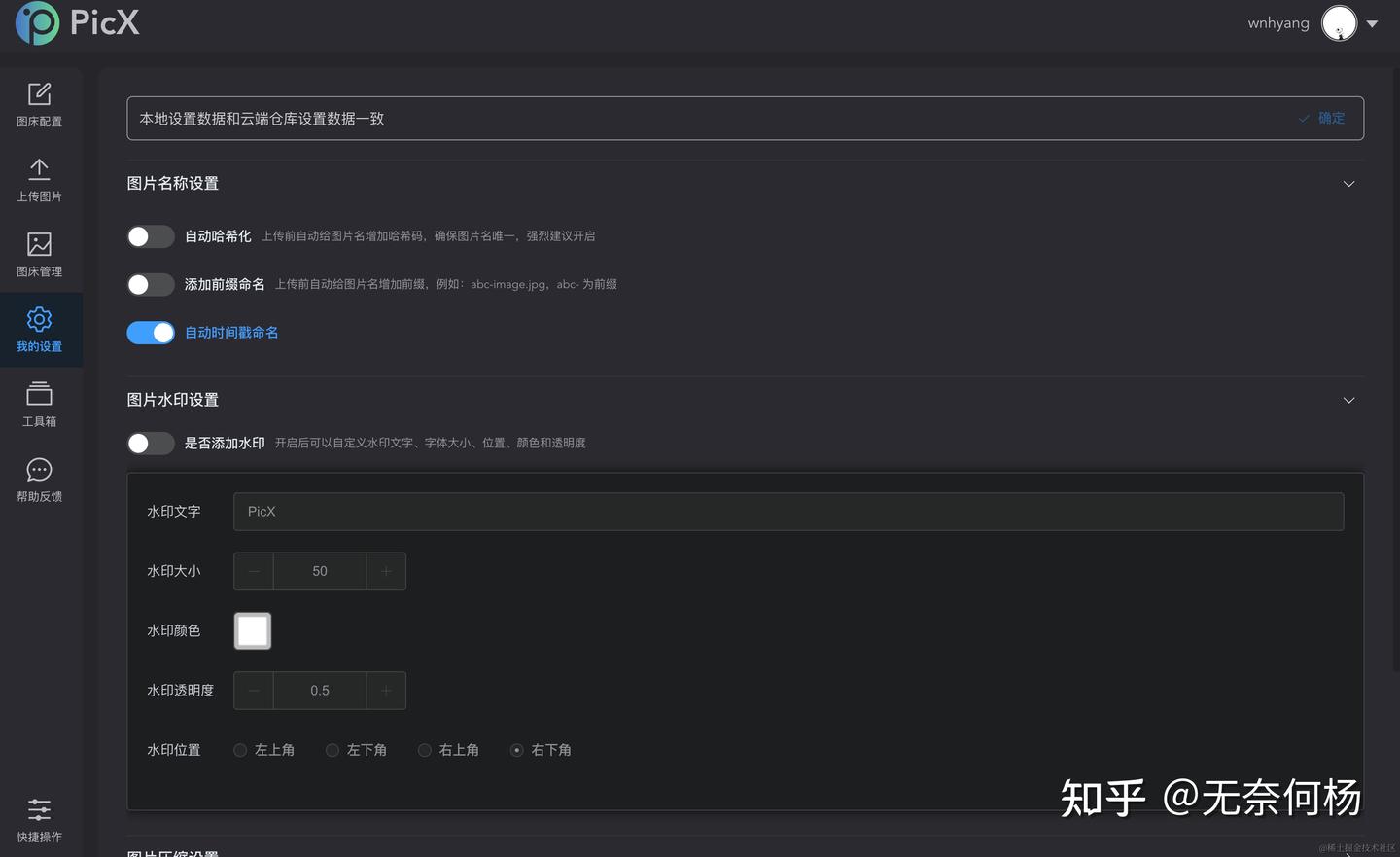Open the 工具箱 panel
The width and height of the screenshot is (1400, 857).
[x=39, y=404]
